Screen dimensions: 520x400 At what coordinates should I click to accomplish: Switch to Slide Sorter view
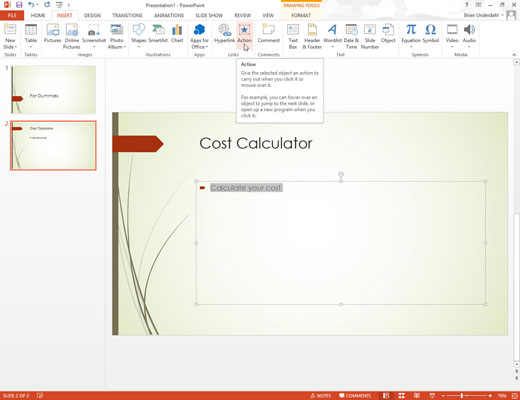[x=401, y=396]
